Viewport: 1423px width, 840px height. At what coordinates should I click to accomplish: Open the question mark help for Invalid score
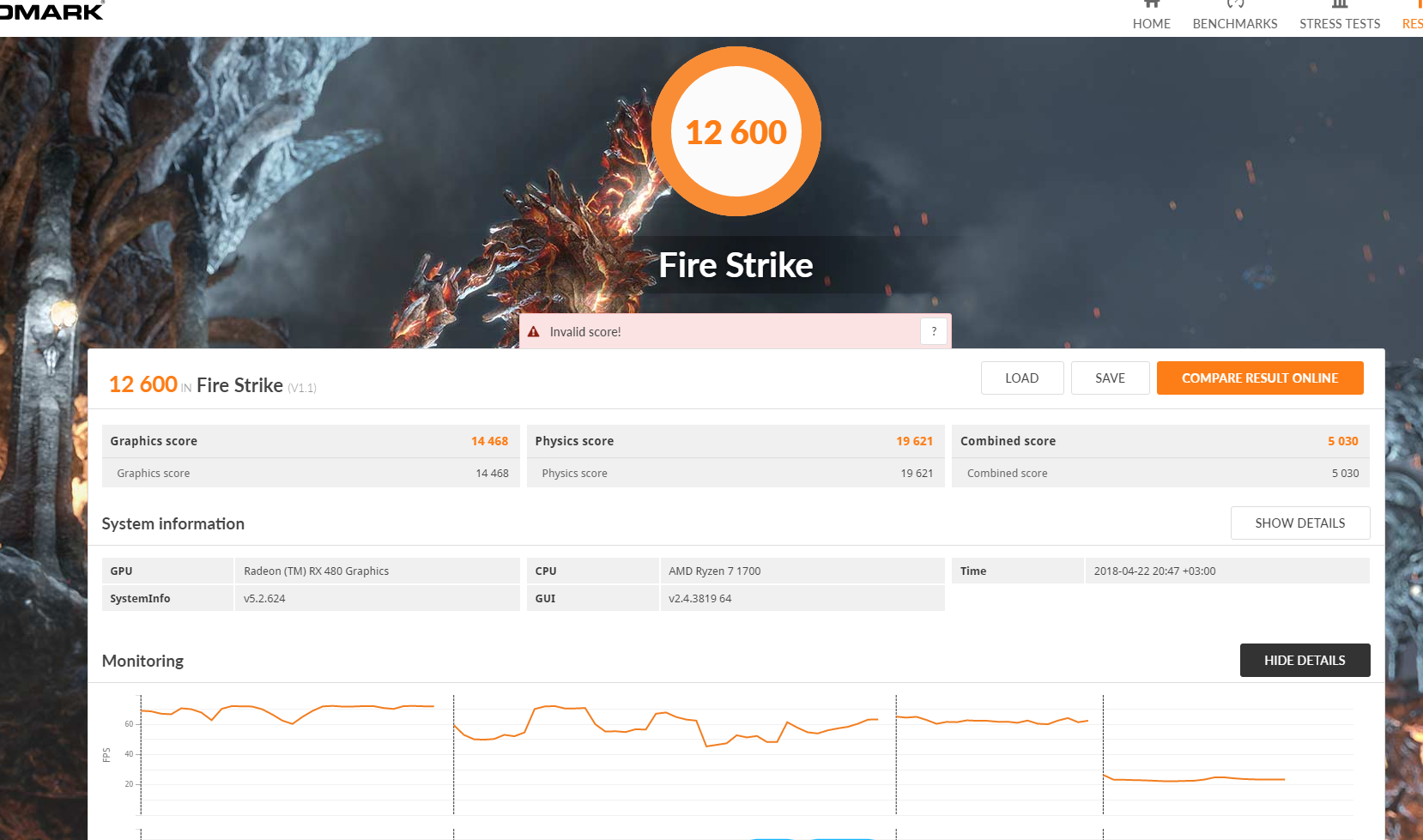coord(934,331)
